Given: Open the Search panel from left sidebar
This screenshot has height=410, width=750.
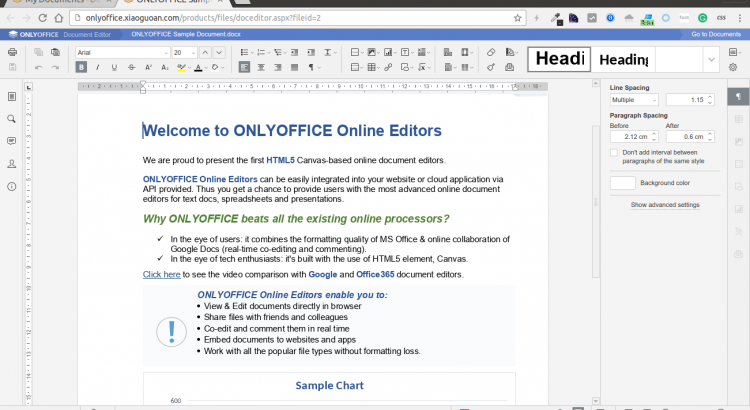Looking at the screenshot, I should click(12, 118).
